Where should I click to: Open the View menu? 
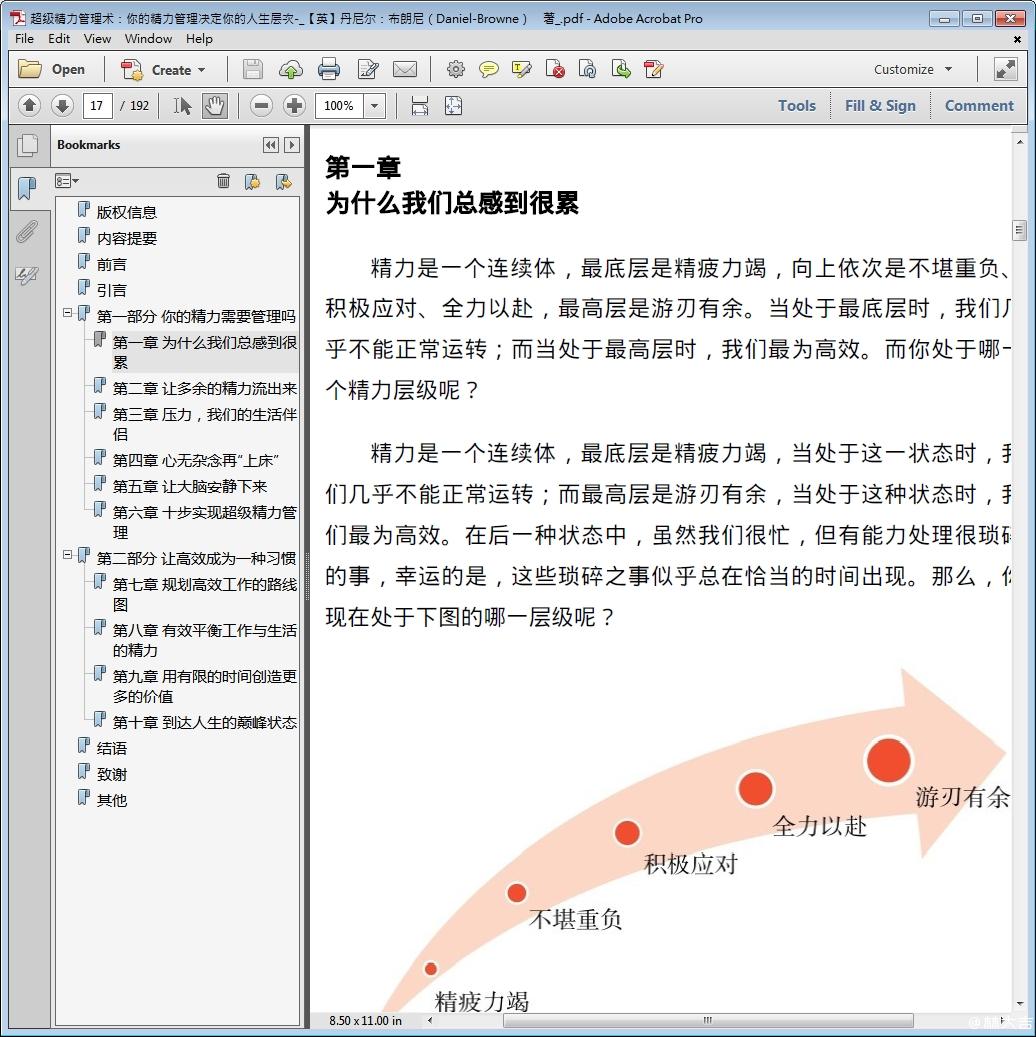click(97, 38)
